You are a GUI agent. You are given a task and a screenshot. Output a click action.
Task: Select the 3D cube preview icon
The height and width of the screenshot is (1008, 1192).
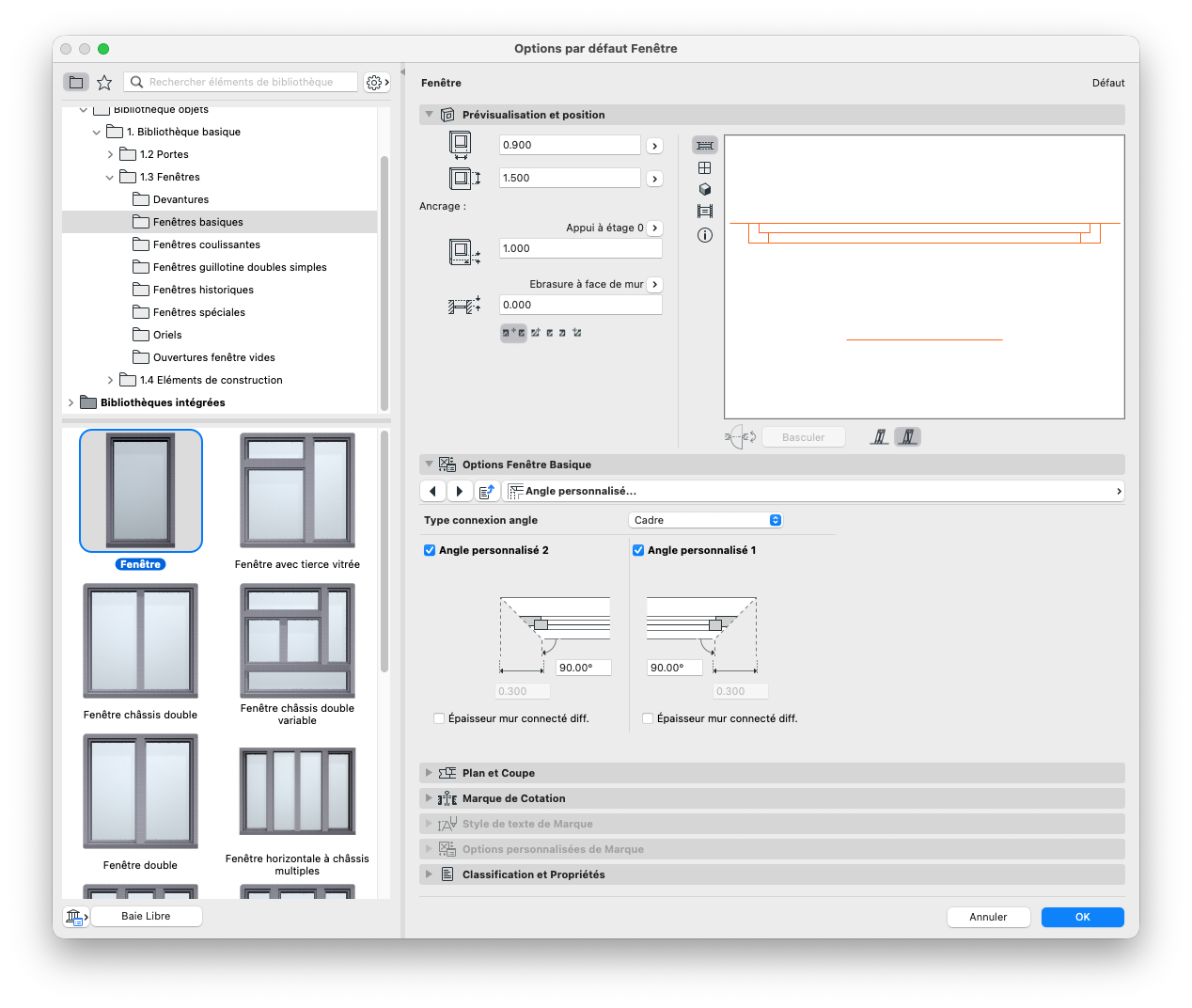[705, 189]
